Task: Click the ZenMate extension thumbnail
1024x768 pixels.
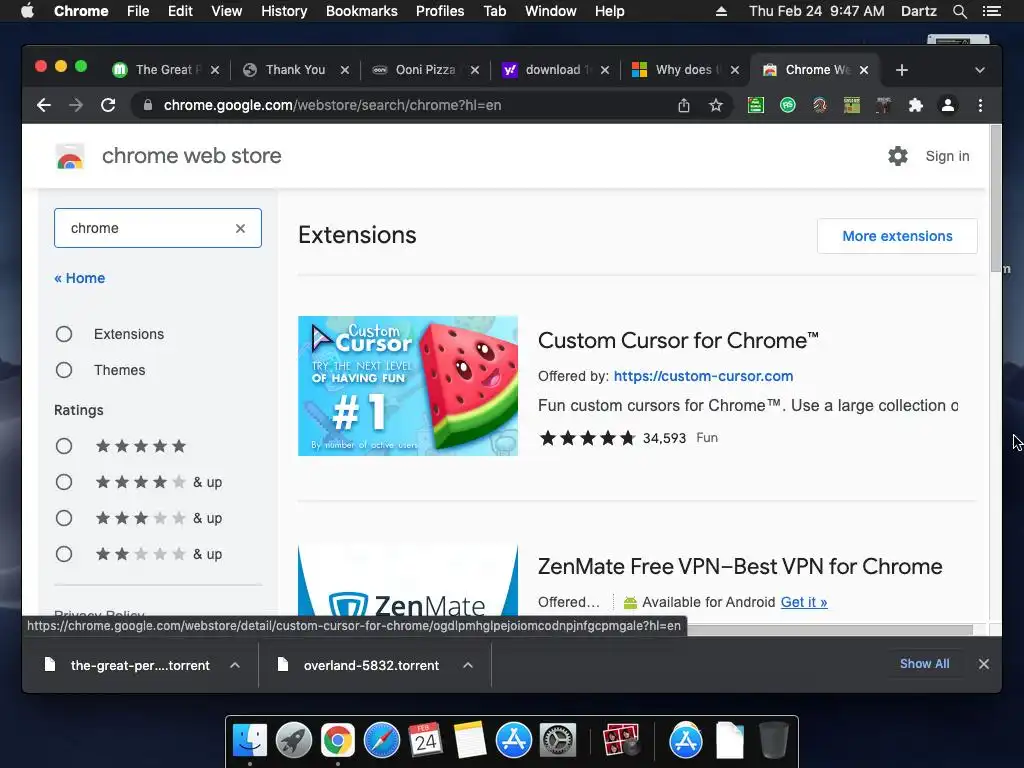Action: tap(408, 580)
